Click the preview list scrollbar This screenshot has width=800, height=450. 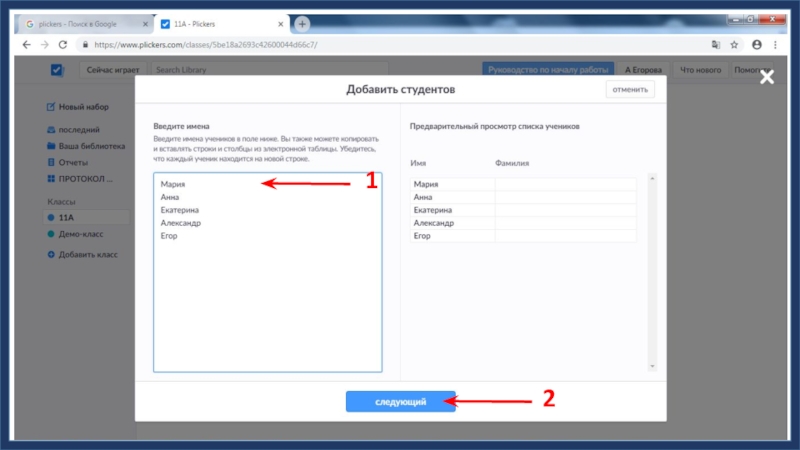(x=653, y=270)
